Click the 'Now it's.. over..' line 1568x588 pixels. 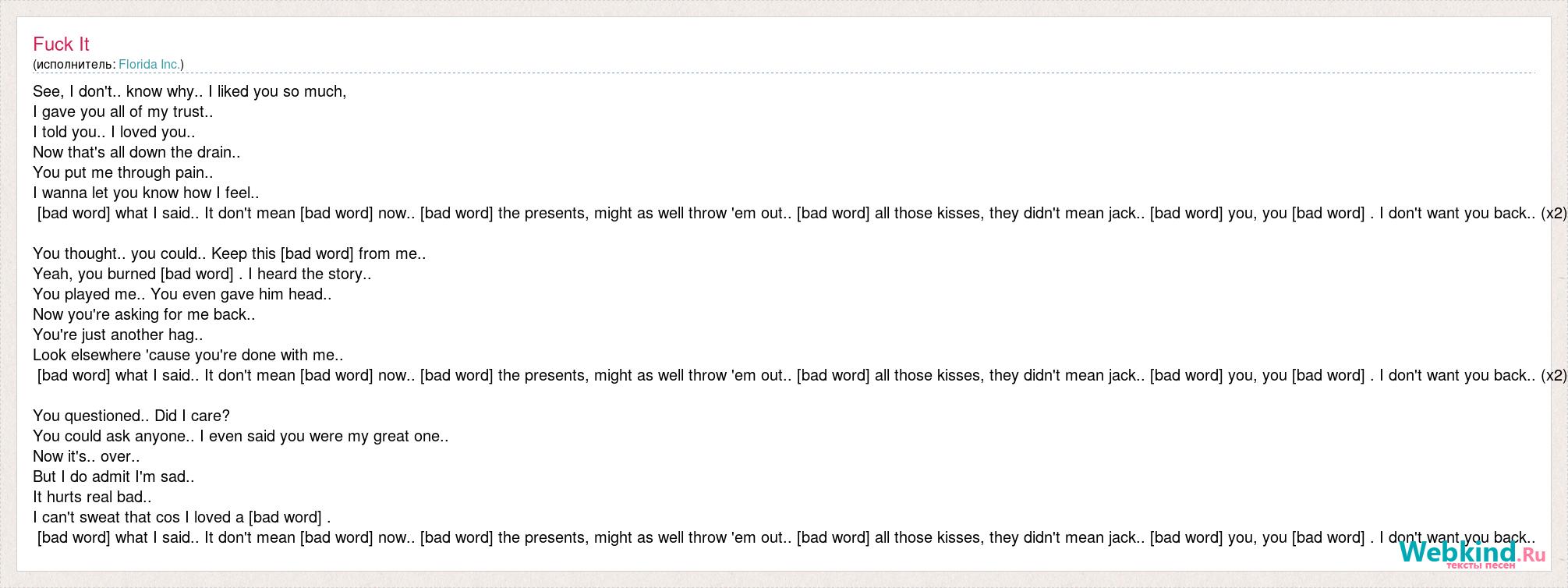coord(87,456)
